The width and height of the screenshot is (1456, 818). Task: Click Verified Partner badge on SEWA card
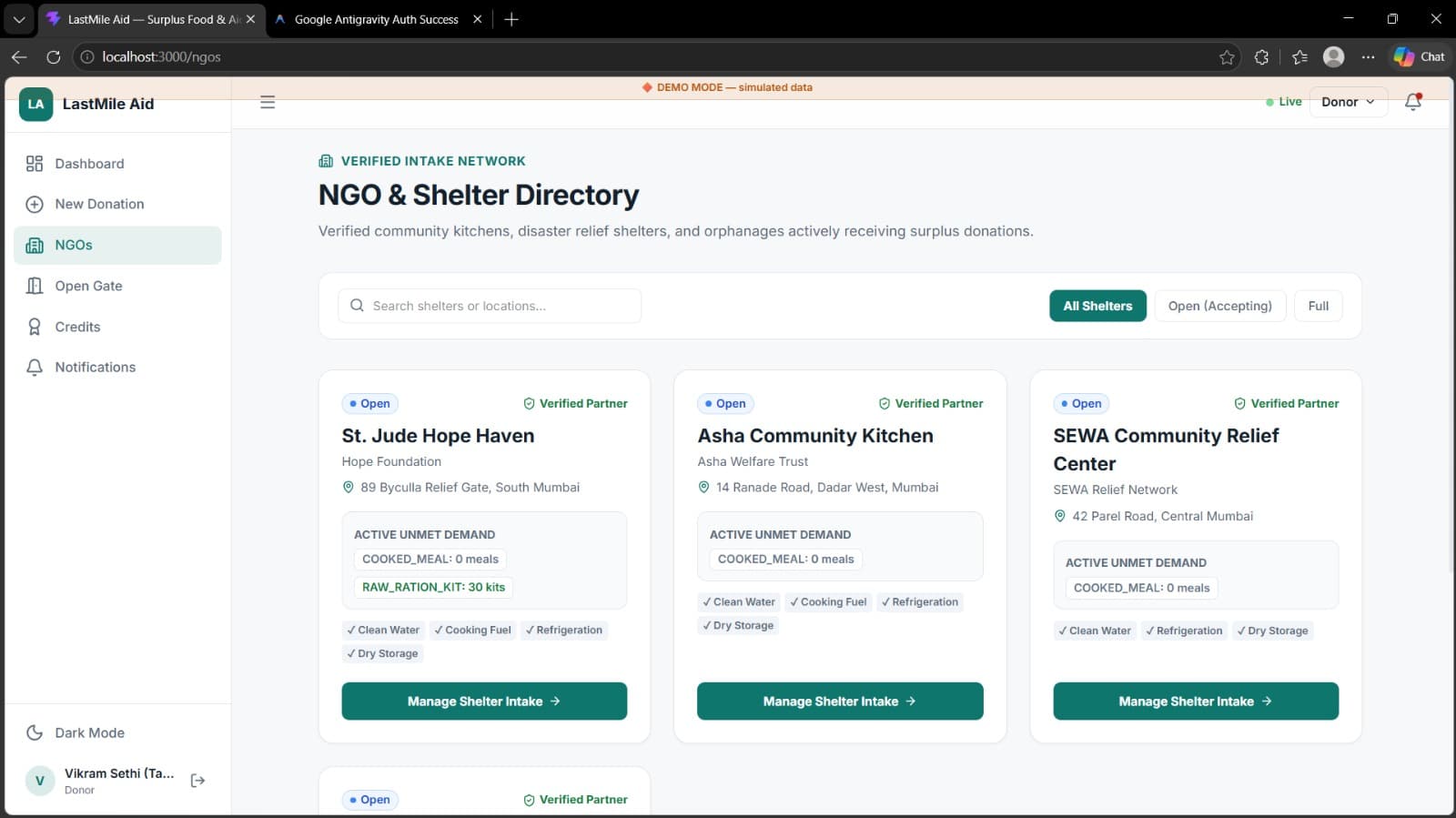(1286, 403)
